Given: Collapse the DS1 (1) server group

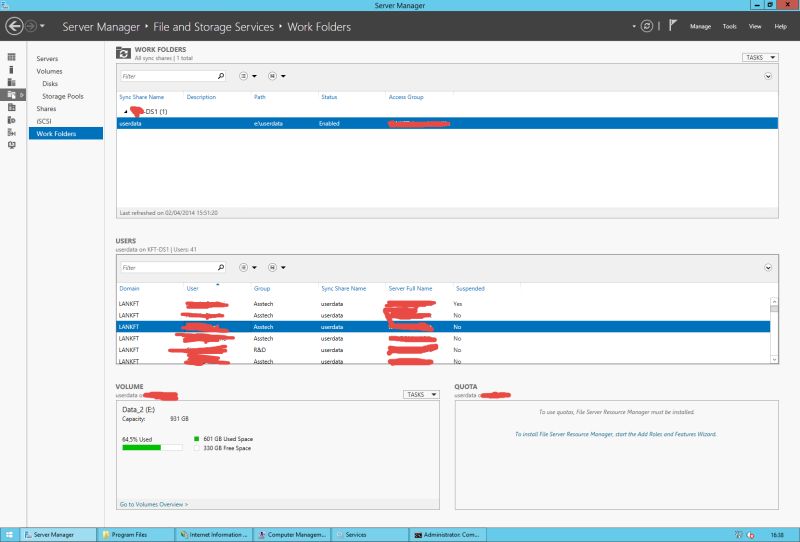Looking at the screenshot, I should (126, 111).
